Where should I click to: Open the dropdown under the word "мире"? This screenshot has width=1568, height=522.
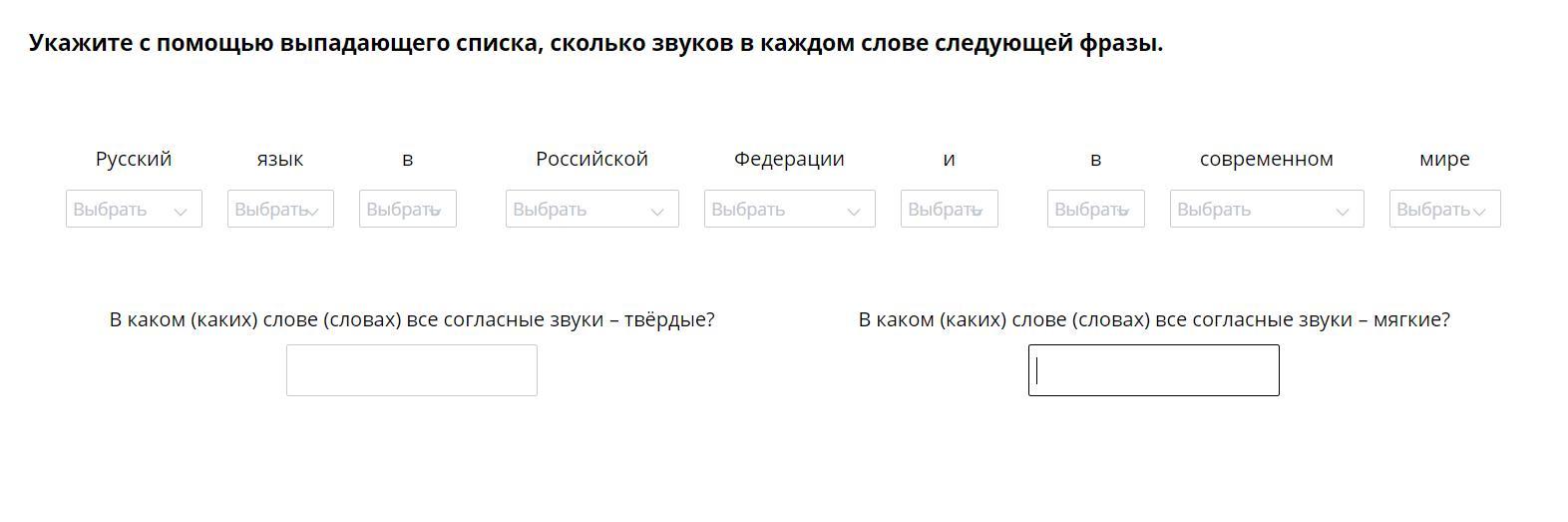(1444, 210)
